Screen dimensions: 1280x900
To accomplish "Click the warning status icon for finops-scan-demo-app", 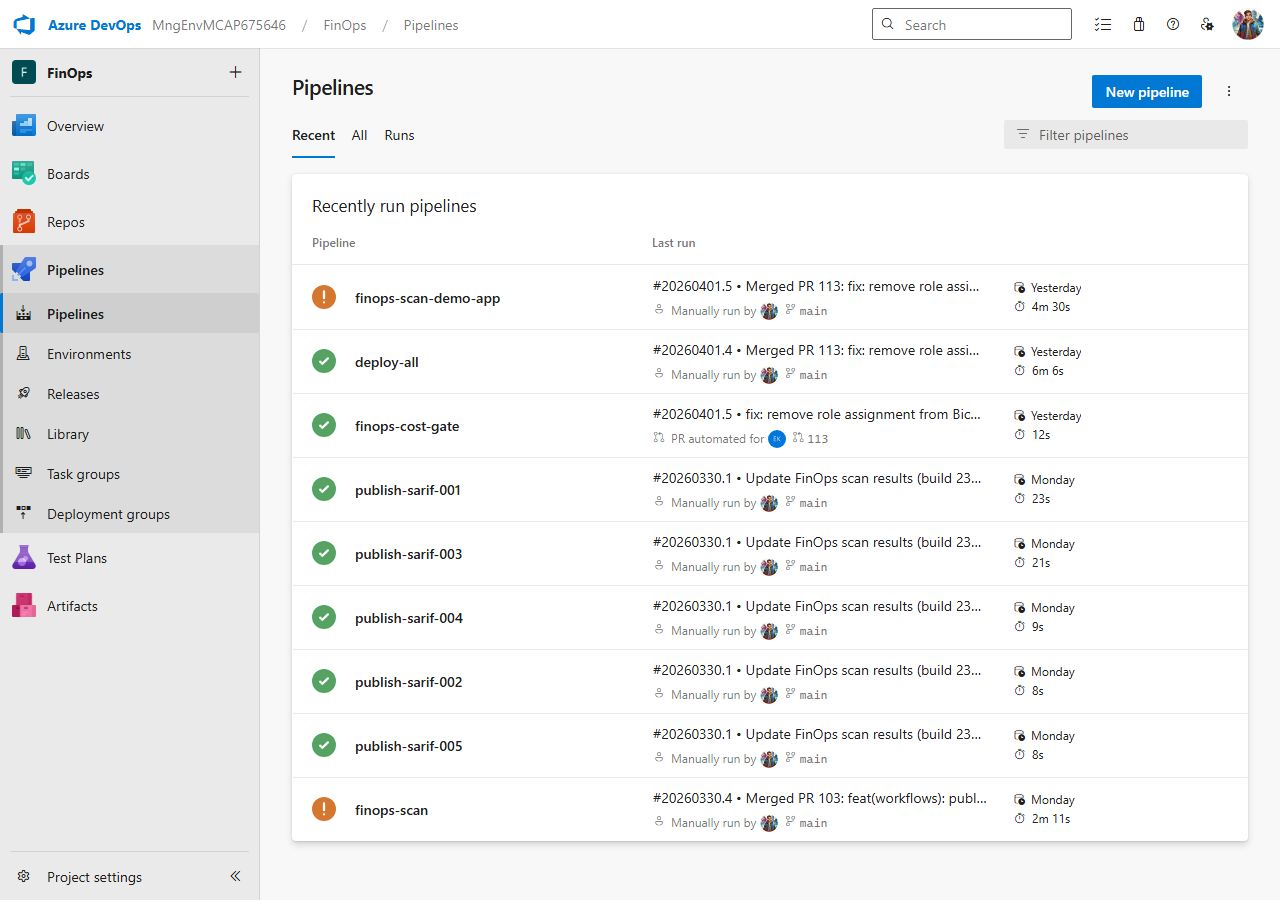I will coord(324,297).
